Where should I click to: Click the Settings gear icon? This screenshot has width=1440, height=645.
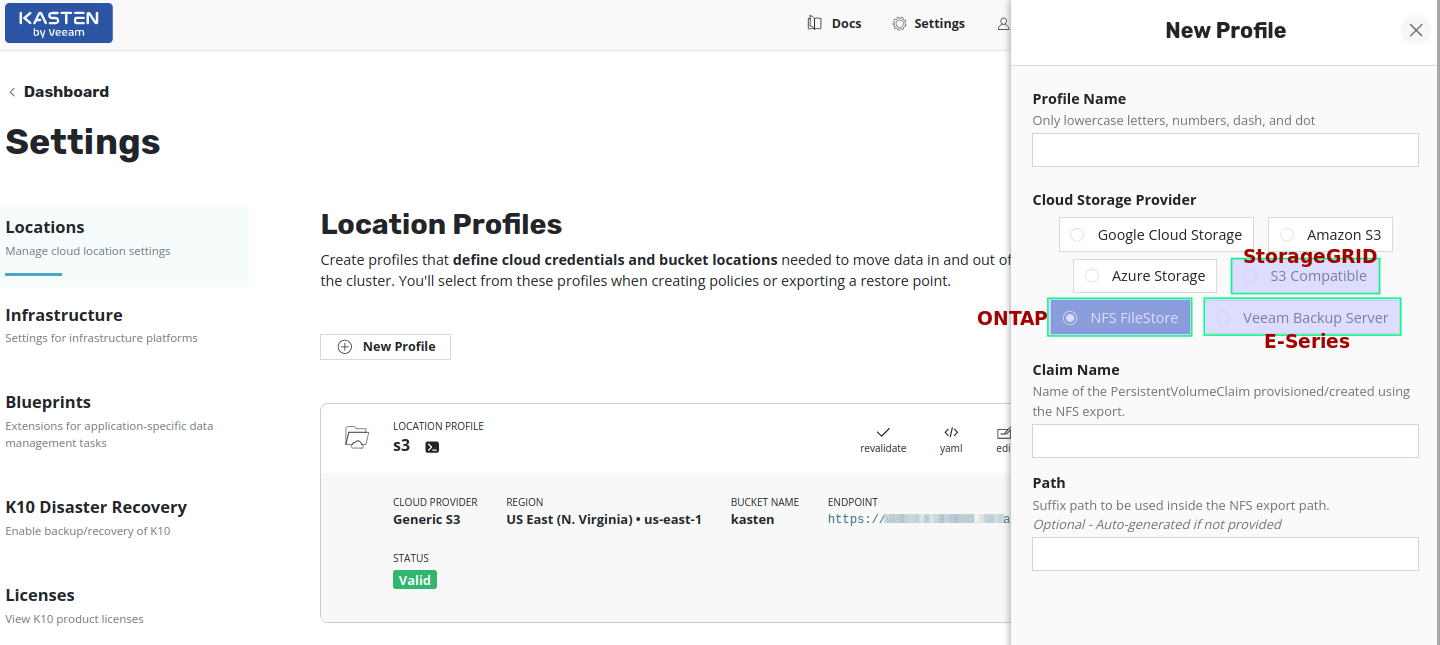pyautogui.click(x=899, y=23)
